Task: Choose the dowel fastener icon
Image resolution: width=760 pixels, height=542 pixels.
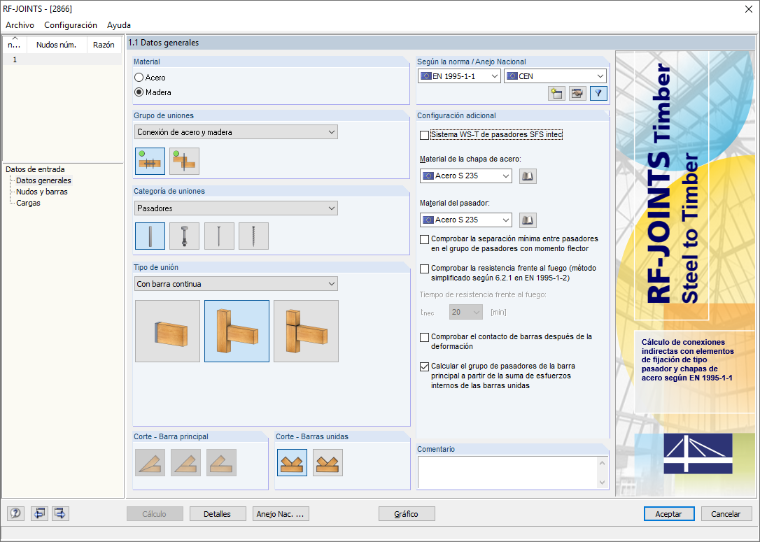Action: 150,236
